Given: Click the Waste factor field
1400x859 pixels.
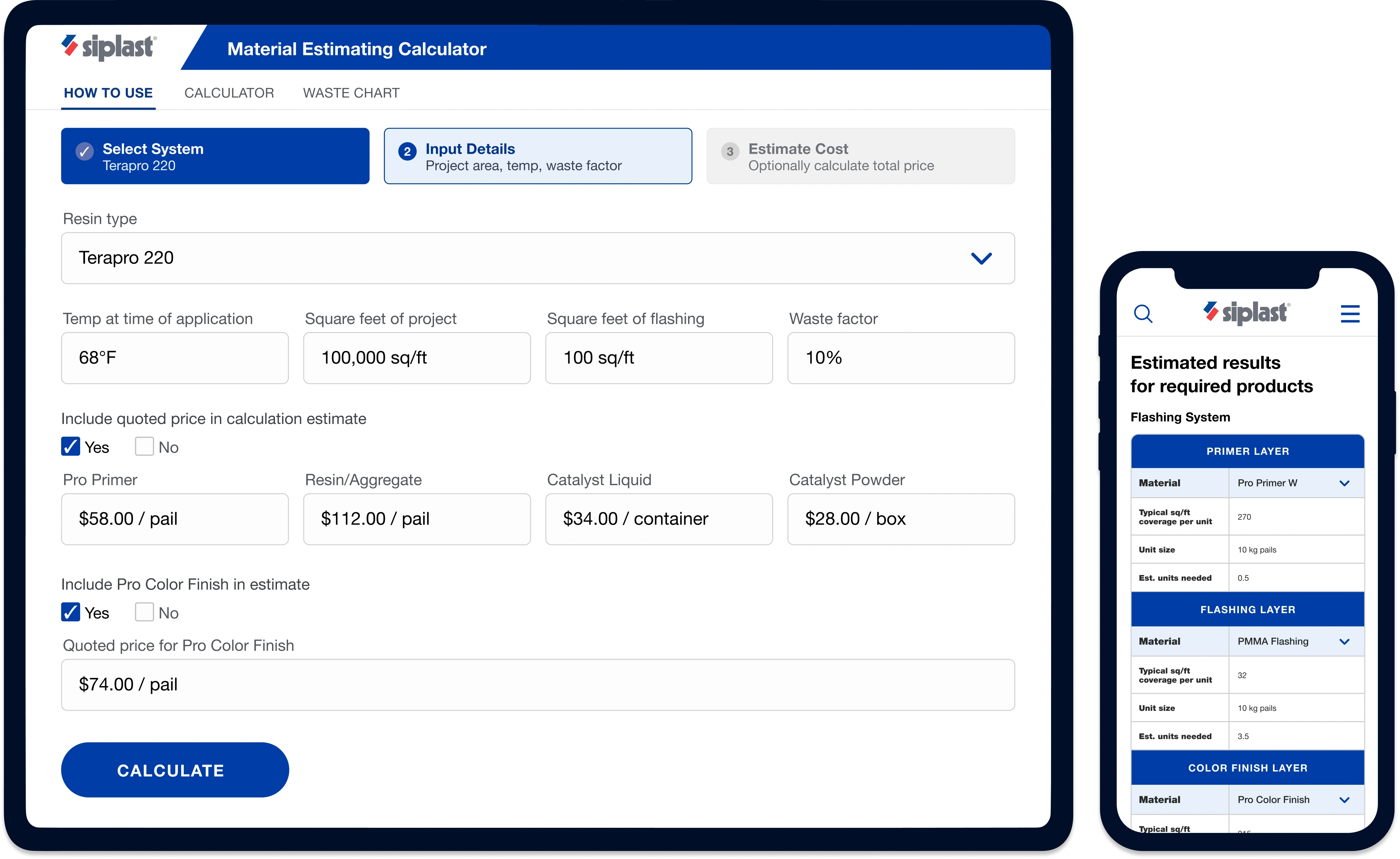Looking at the screenshot, I should (x=902, y=358).
